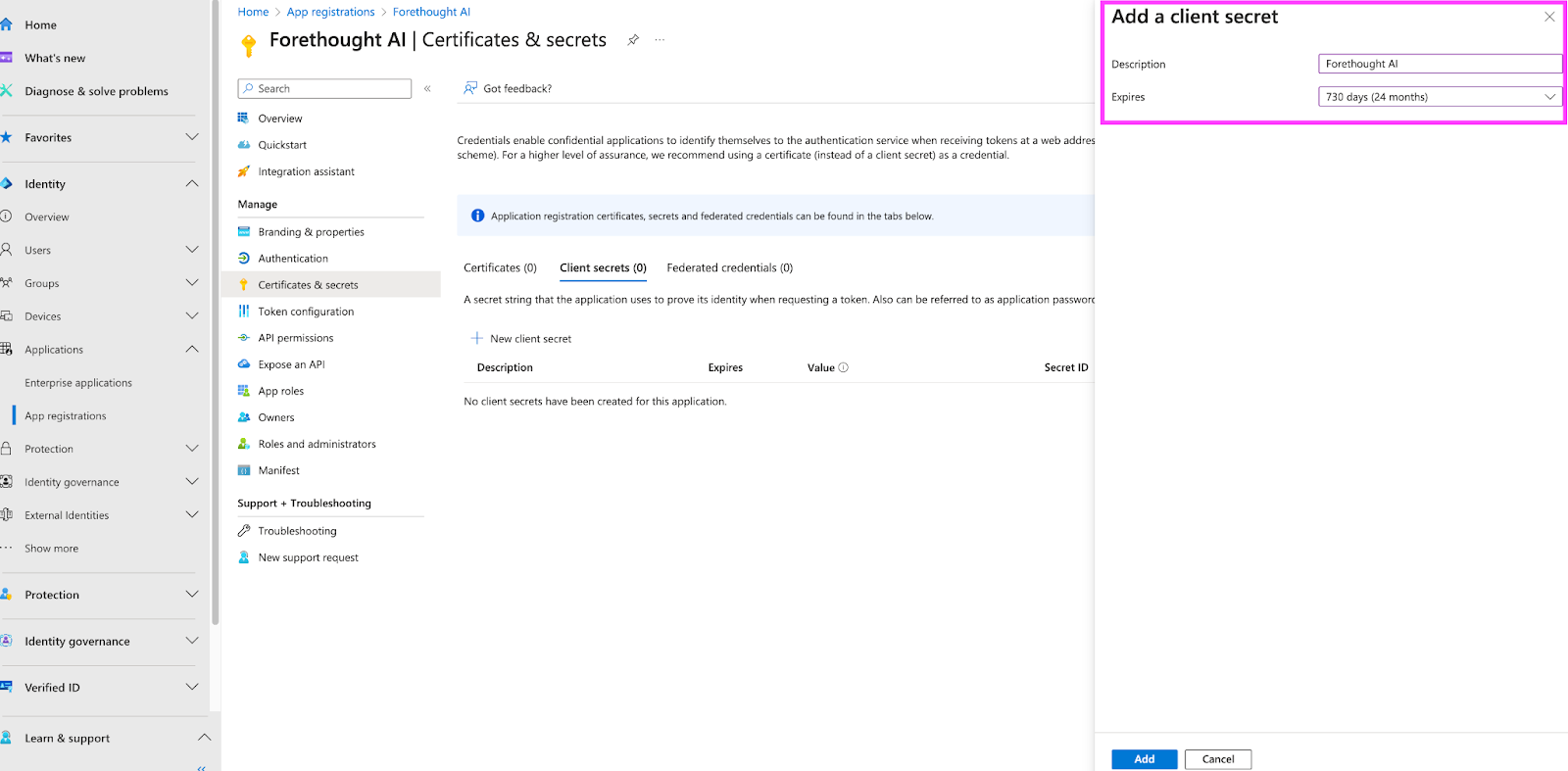
Task: Click the Forethought AI breadcrumb link
Action: [x=431, y=12]
